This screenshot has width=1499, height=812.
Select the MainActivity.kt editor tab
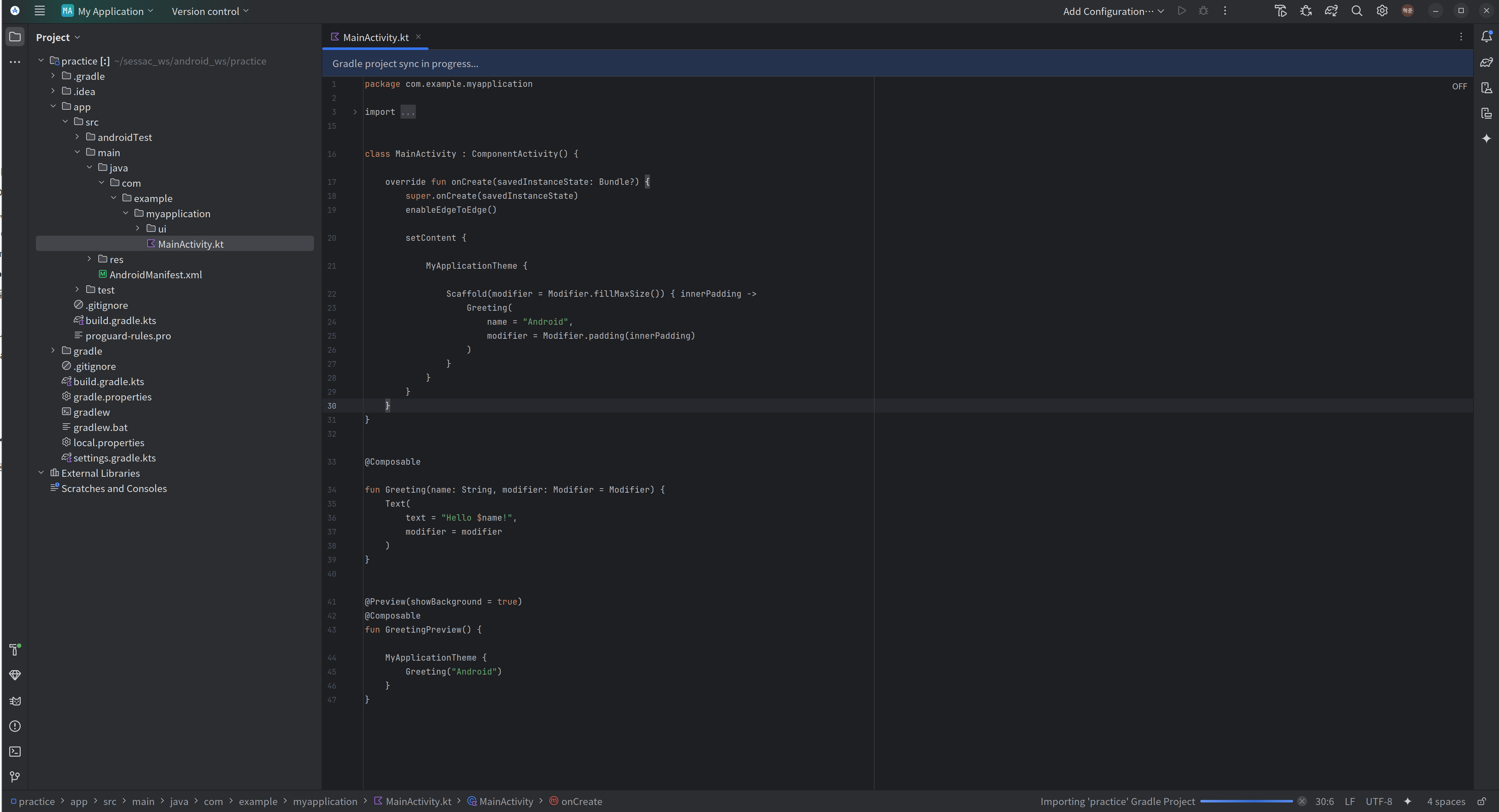tap(375, 37)
